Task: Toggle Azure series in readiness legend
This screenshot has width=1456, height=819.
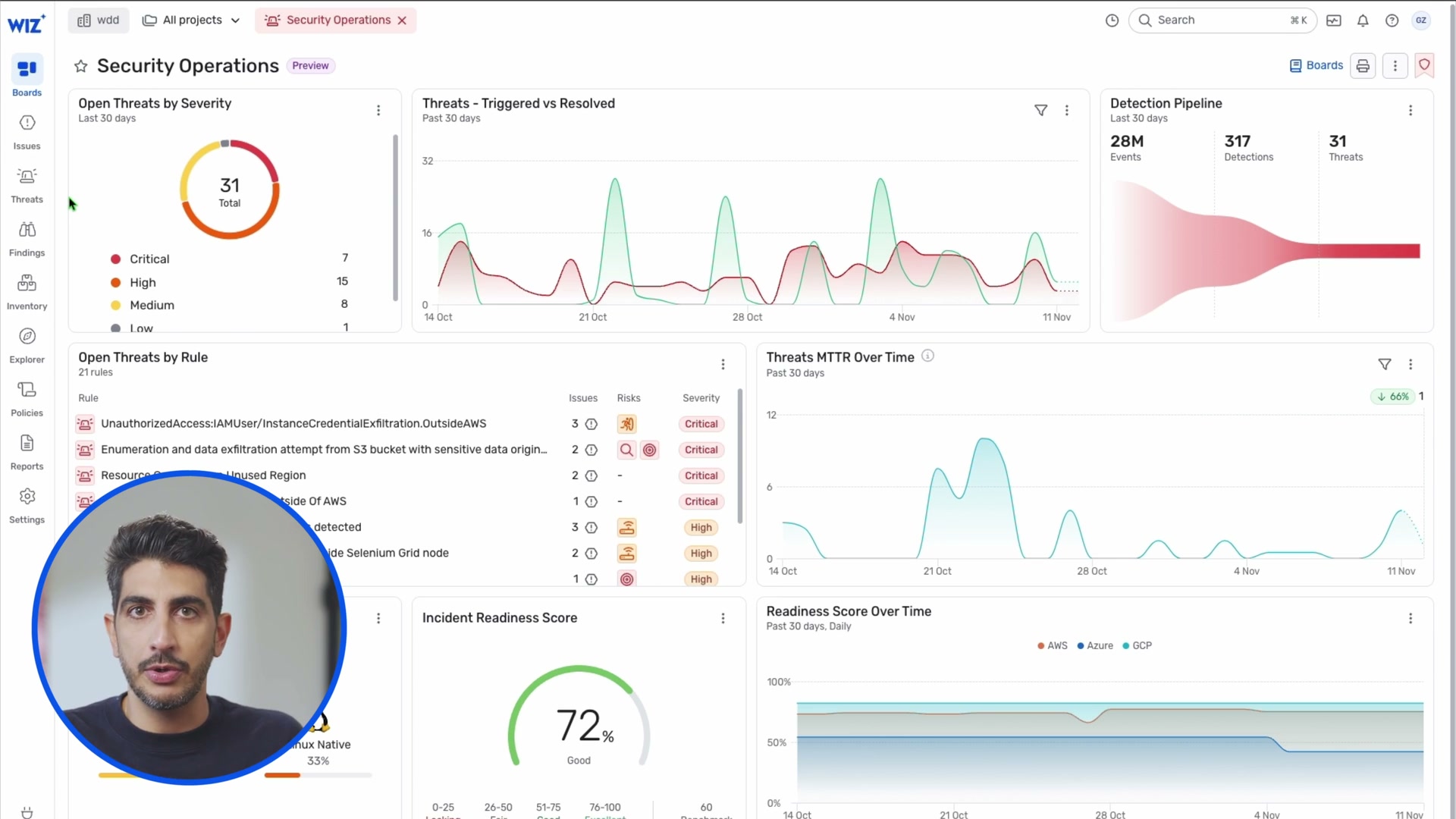Action: 1095,646
